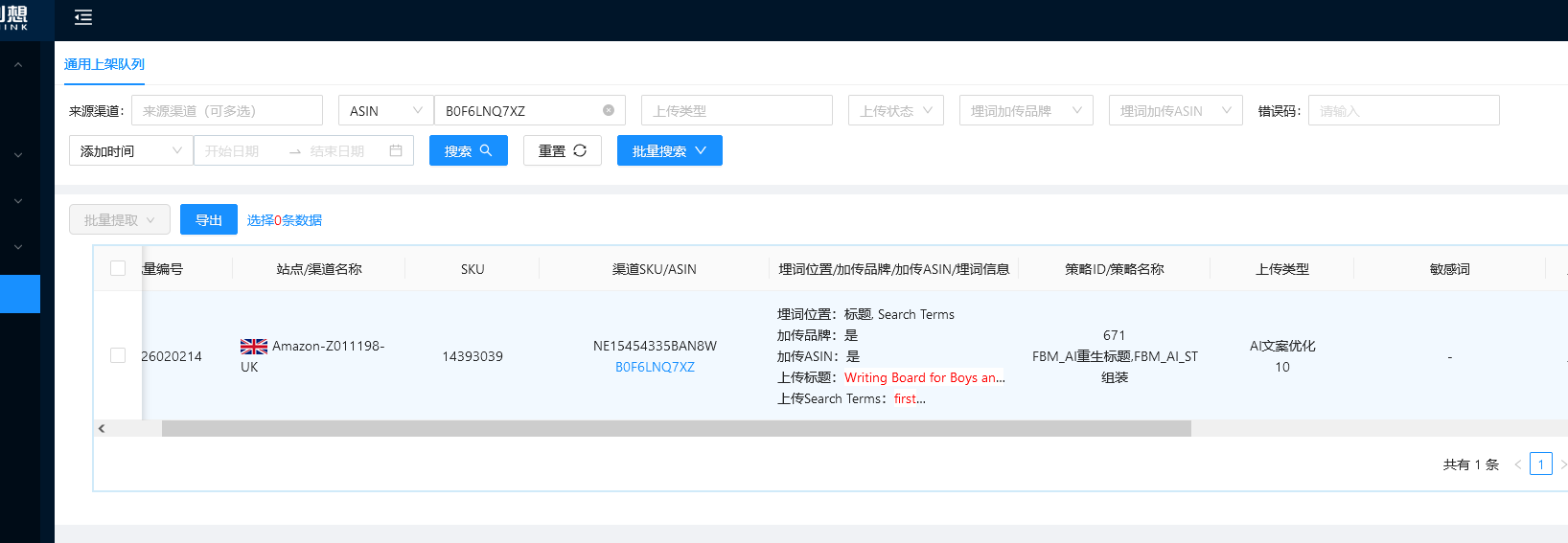The height and width of the screenshot is (543, 1568).
Task: Open the 埋词加传ASIN dropdown
Action: (x=1176, y=110)
